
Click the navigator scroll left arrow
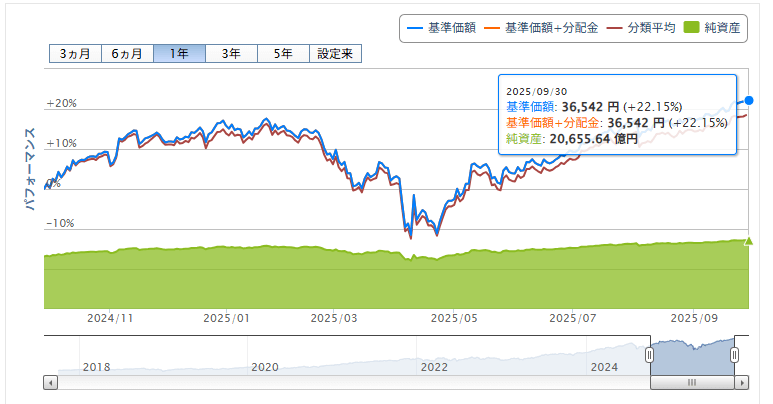pyautogui.click(x=50, y=382)
